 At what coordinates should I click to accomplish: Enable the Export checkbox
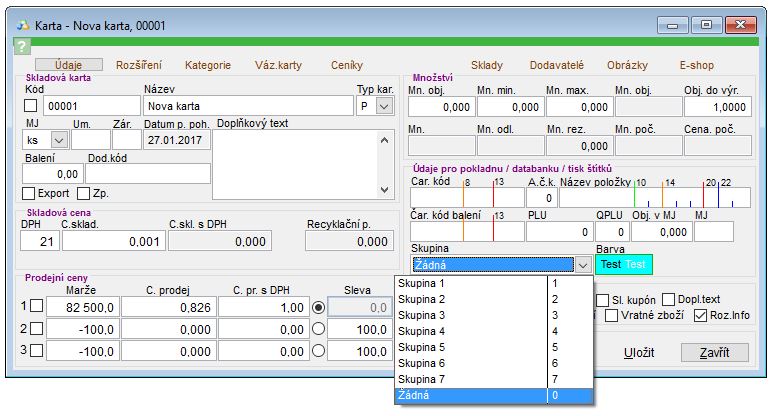(29, 192)
